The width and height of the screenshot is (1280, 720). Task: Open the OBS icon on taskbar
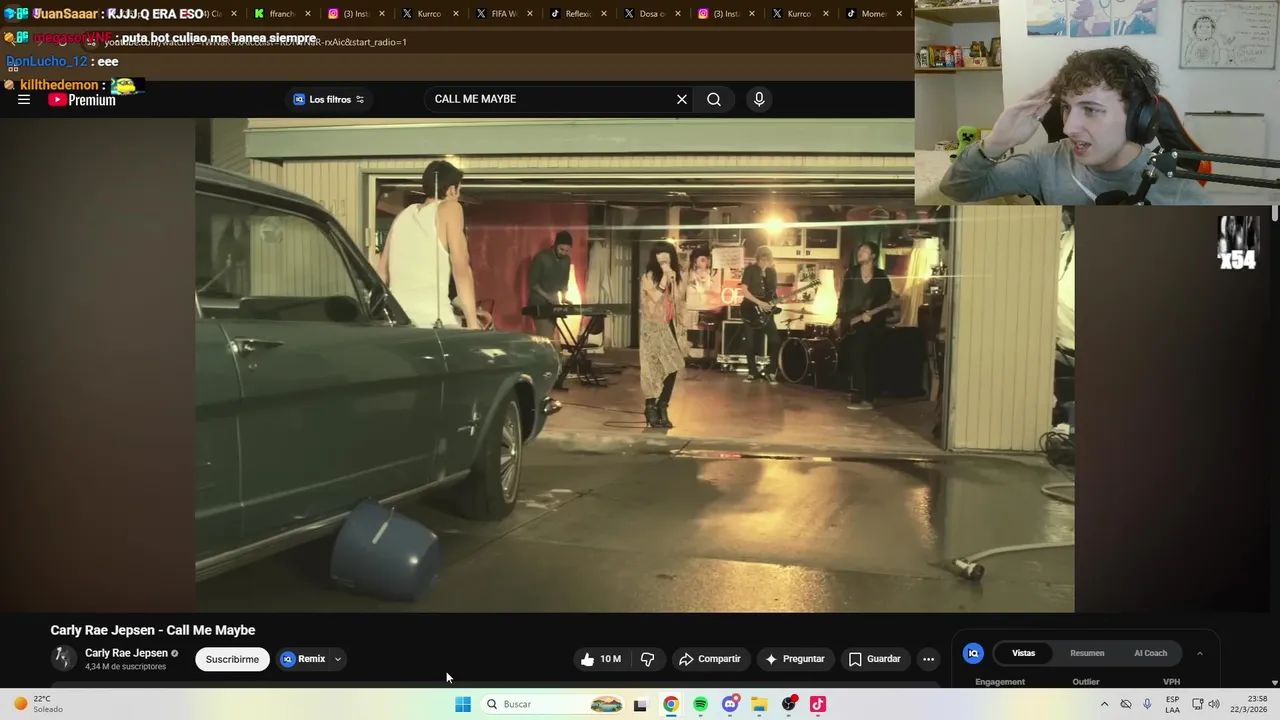789,704
